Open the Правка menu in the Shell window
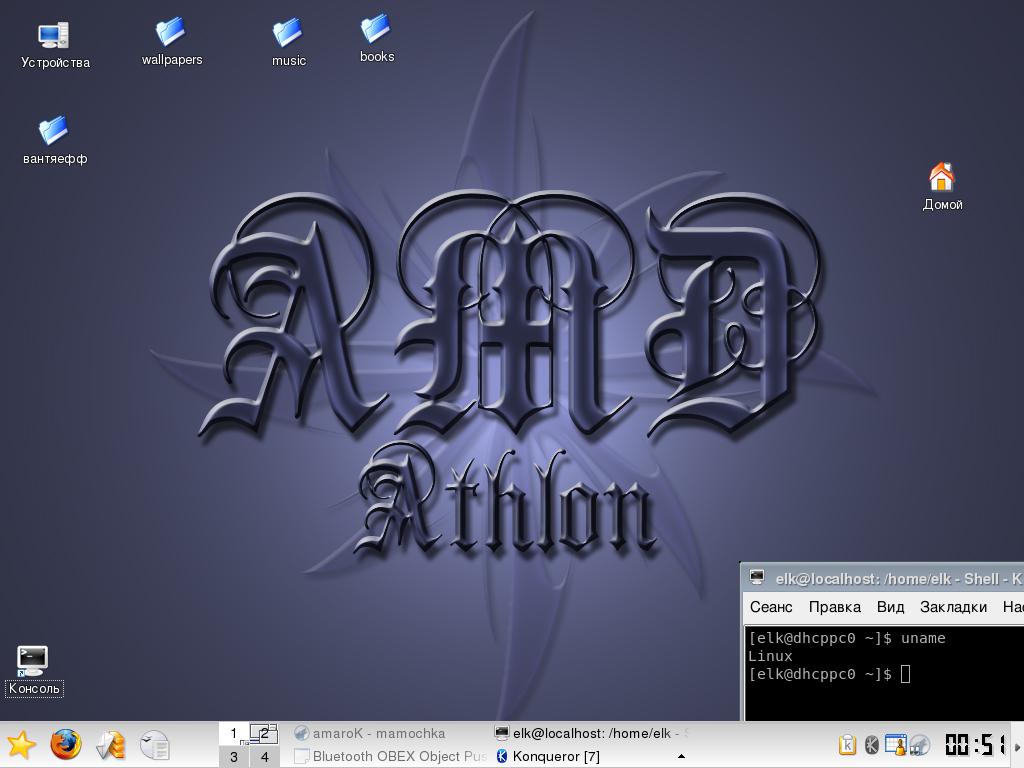1024x768 pixels. pyautogui.click(x=834, y=607)
